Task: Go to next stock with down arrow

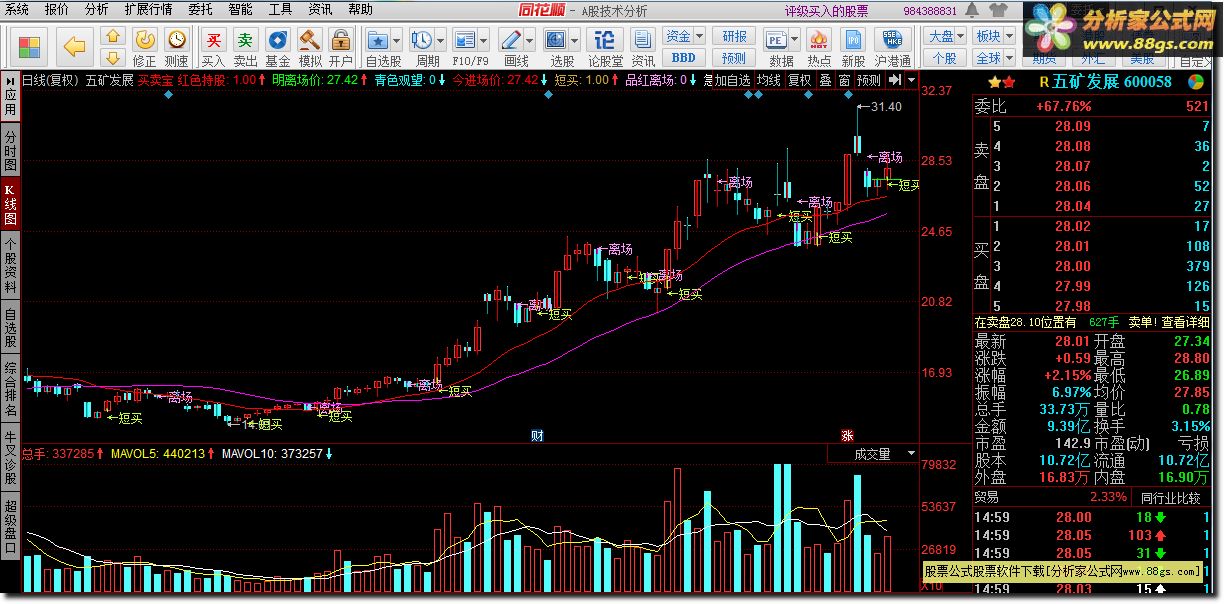Action: click(113, 57)
